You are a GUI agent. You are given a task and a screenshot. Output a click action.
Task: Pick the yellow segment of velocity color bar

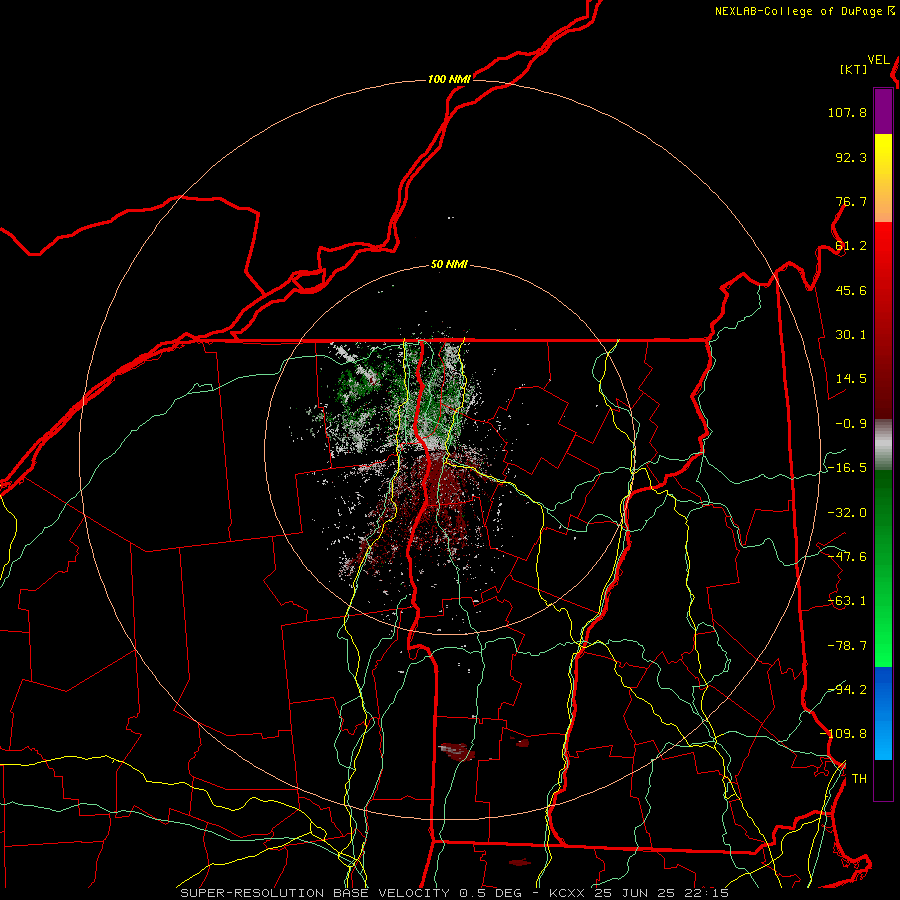tap(883, 178)
